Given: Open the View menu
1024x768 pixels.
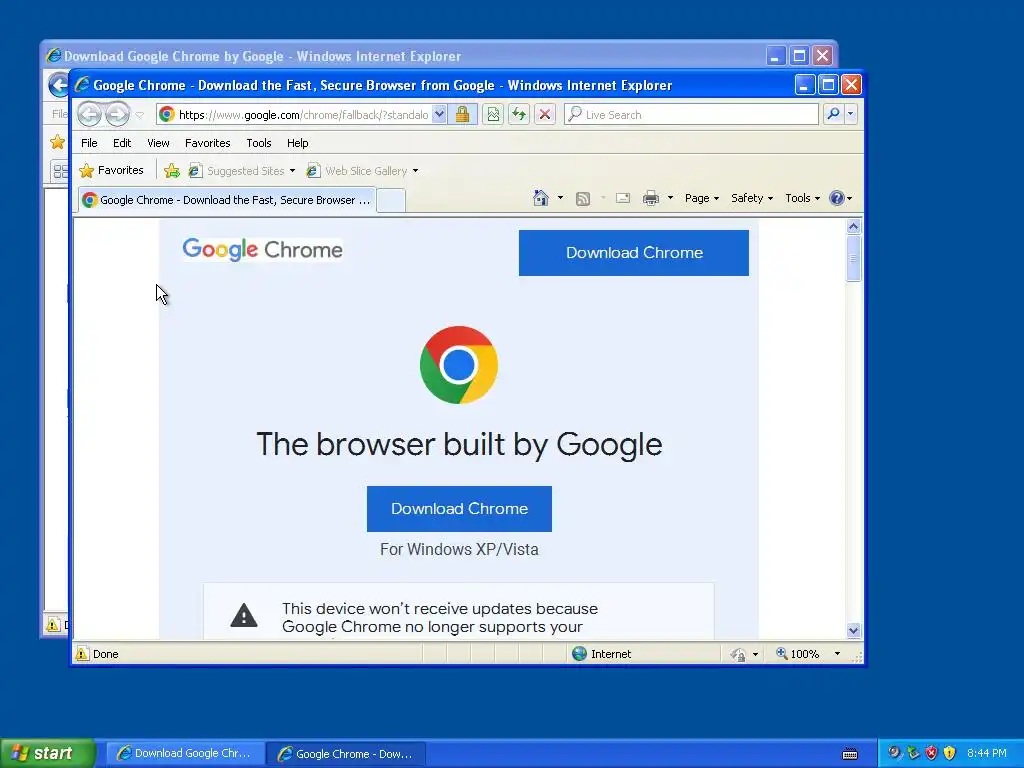Looking at the screenshot, I should tap(158, 143).
